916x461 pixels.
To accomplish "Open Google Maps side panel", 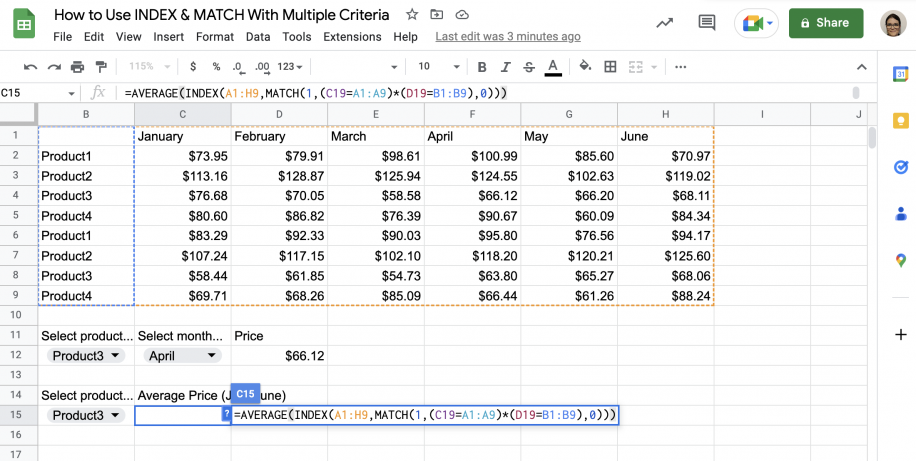I will (x=900, y=261).
